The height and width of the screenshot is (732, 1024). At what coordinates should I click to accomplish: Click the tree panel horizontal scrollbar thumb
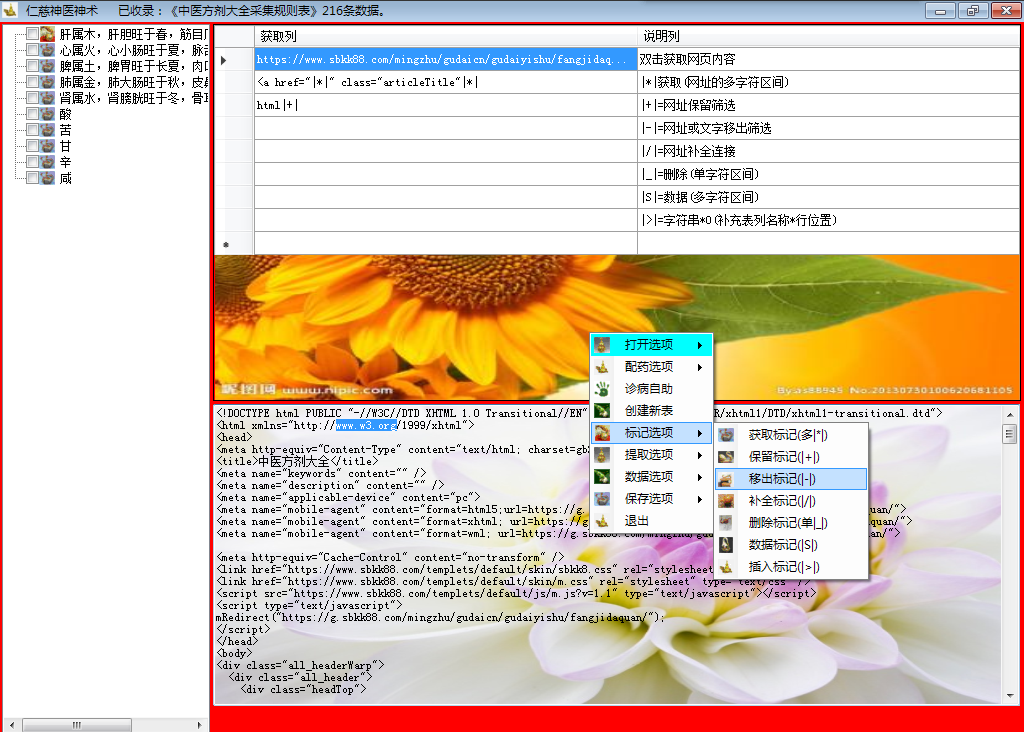click(x=77, y=725)
